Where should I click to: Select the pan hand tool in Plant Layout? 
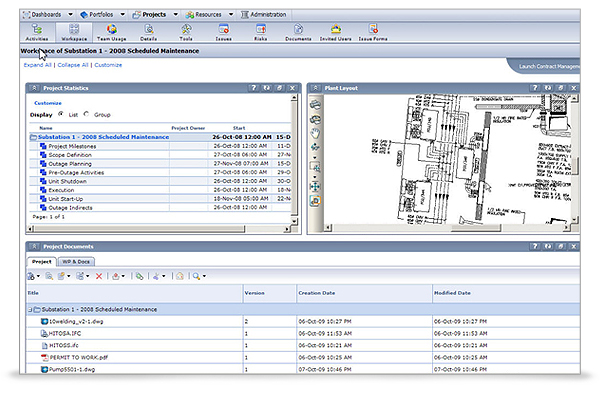pyautogui.click(x=316, y=132)
